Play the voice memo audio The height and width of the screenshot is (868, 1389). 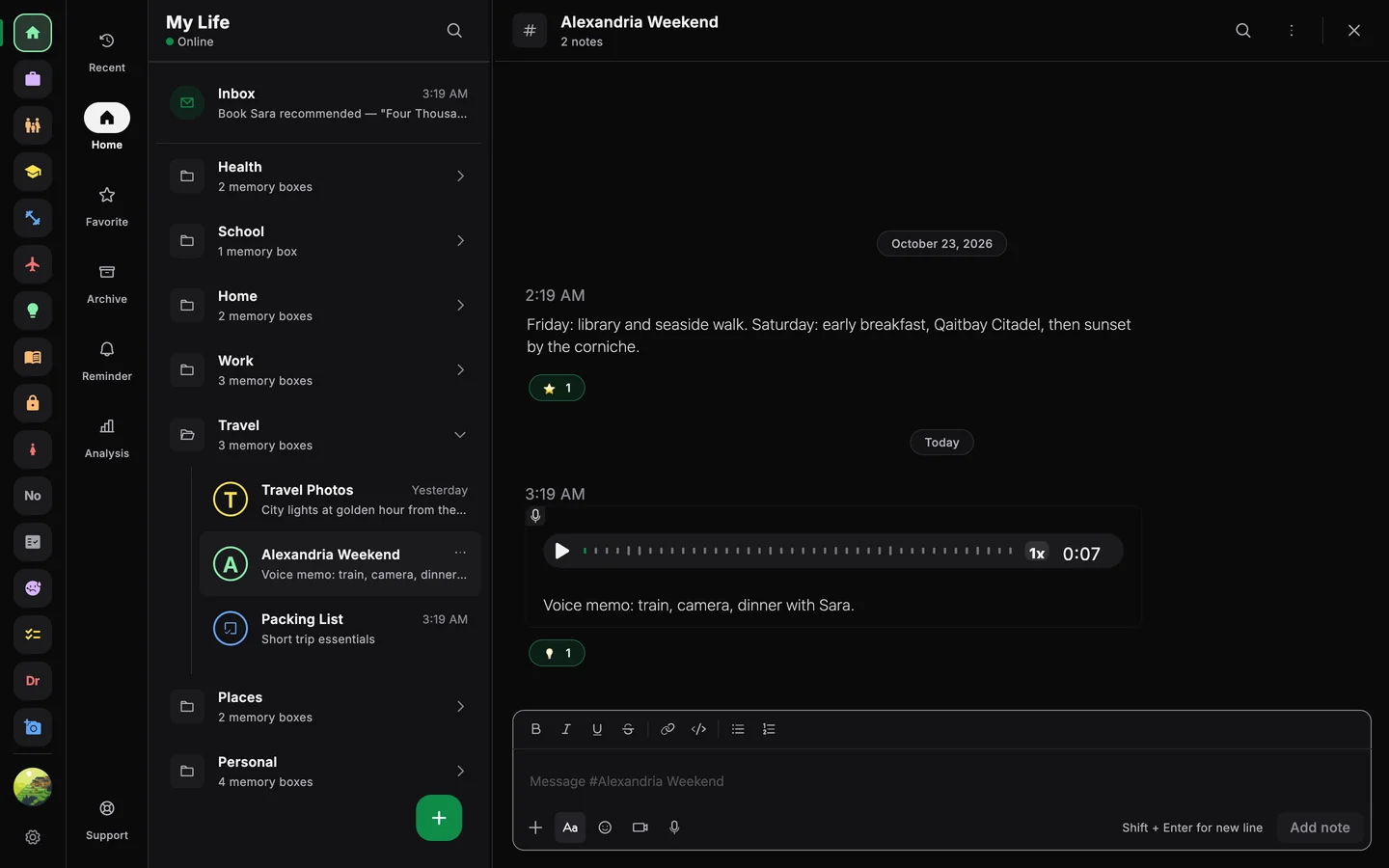(x=561, y=552)
